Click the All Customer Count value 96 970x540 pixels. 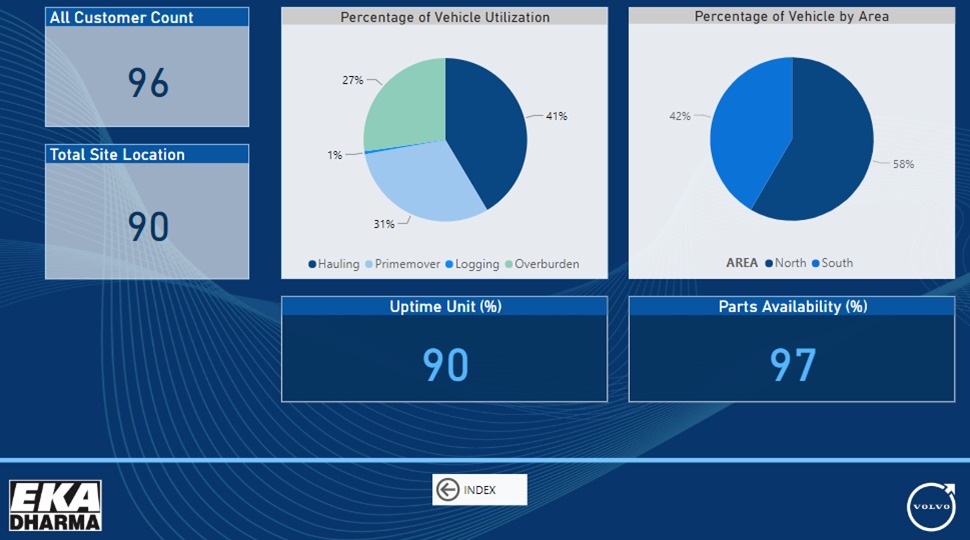148,83
